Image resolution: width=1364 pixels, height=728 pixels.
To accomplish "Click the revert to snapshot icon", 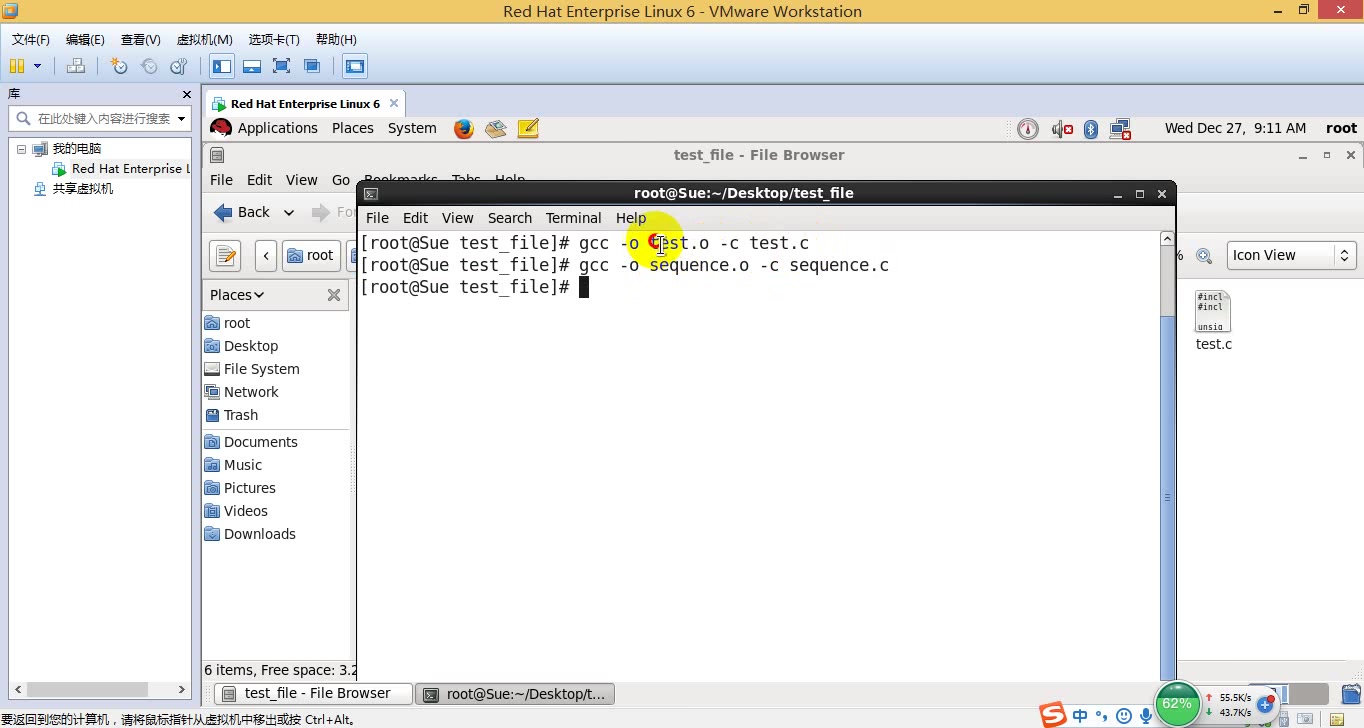I will pyautogui.click(x=149, y=66).
